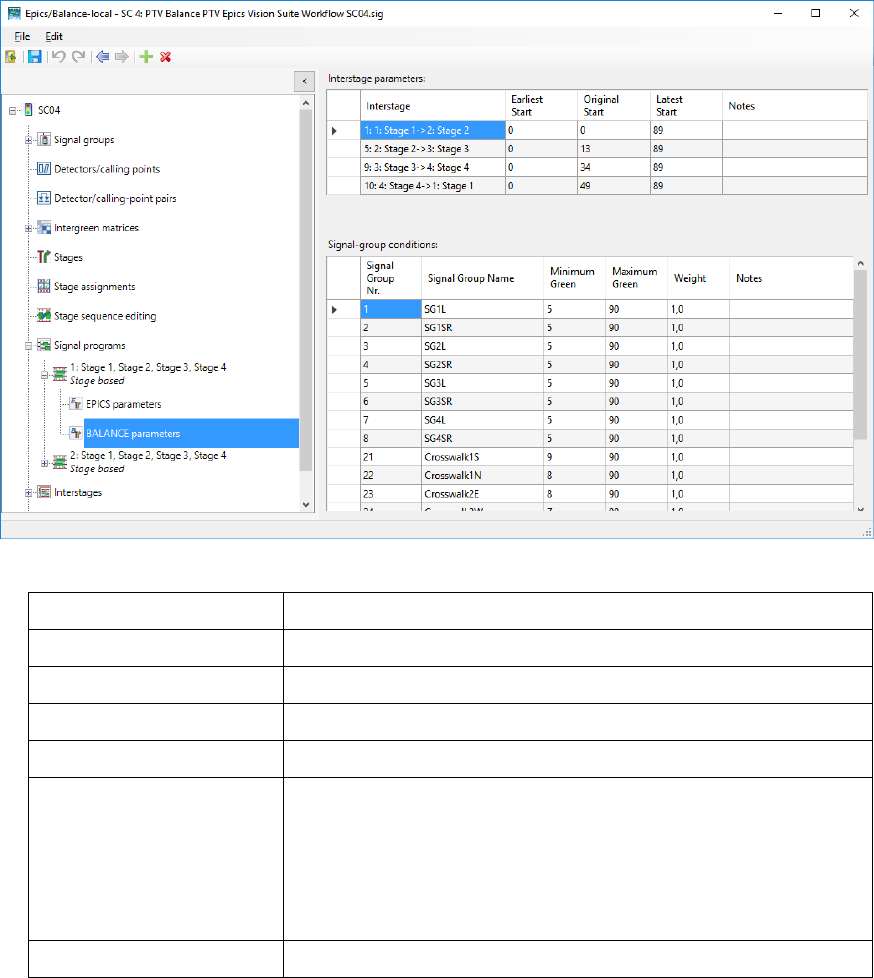Expand the Signal groups node
The height and width of the screenshot is (978, 874).
tap(28, 140)
